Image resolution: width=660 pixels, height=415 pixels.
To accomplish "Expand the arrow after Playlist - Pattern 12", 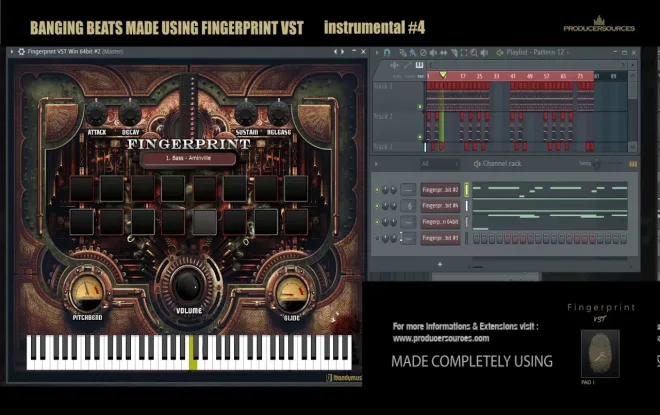I will pyautogui.click(x=568, y=53).
